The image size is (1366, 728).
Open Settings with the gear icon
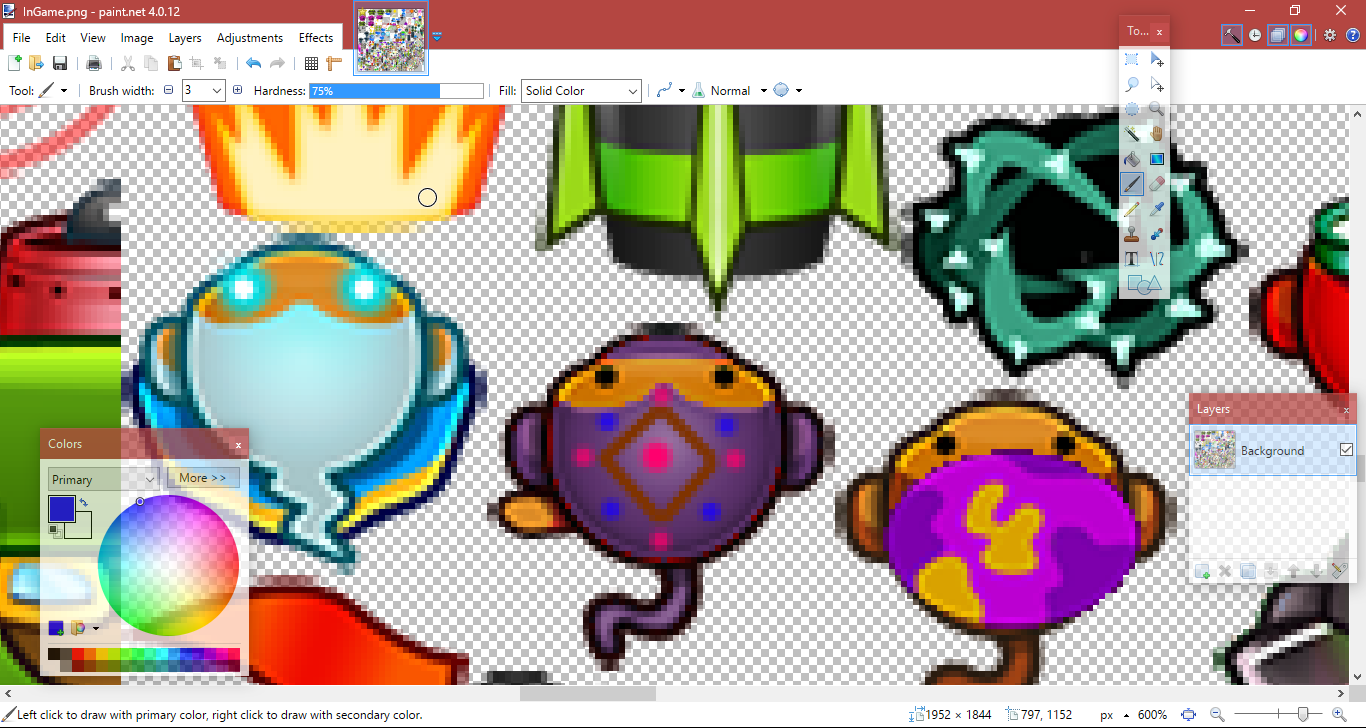click(1330, 35)
